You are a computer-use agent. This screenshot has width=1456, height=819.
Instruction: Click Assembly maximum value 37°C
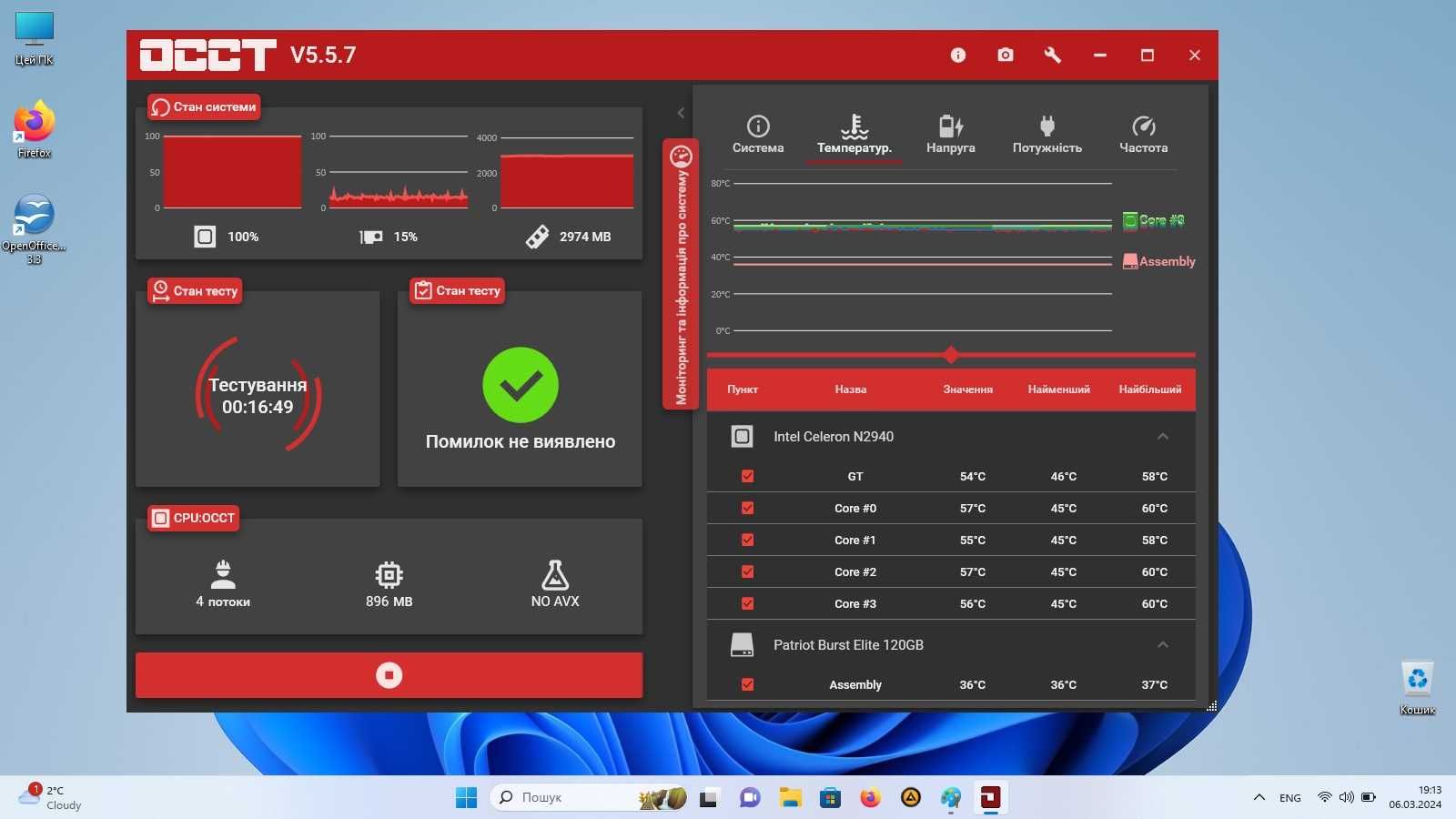[1154, 684]
